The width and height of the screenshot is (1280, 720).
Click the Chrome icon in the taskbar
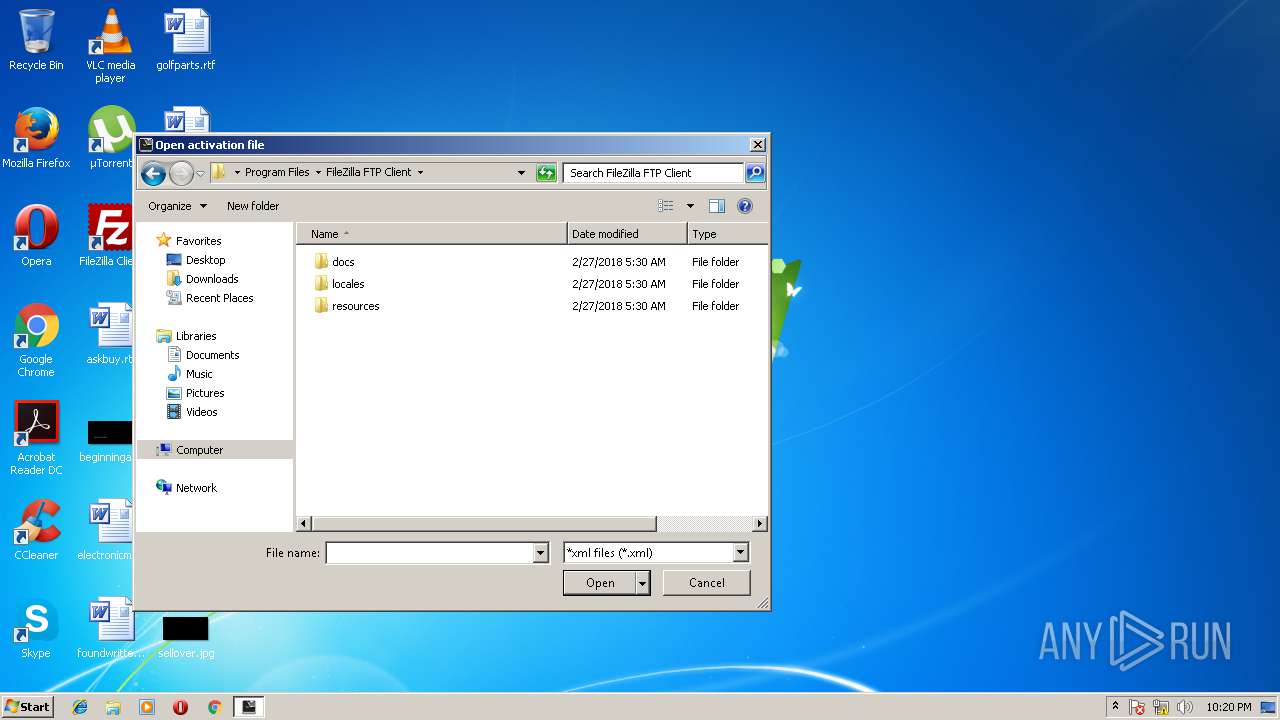point(214,707)
